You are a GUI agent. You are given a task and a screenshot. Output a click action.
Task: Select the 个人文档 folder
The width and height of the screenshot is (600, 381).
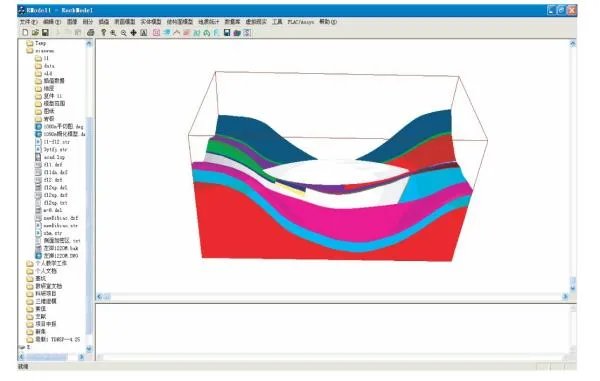tap(41, 271)
